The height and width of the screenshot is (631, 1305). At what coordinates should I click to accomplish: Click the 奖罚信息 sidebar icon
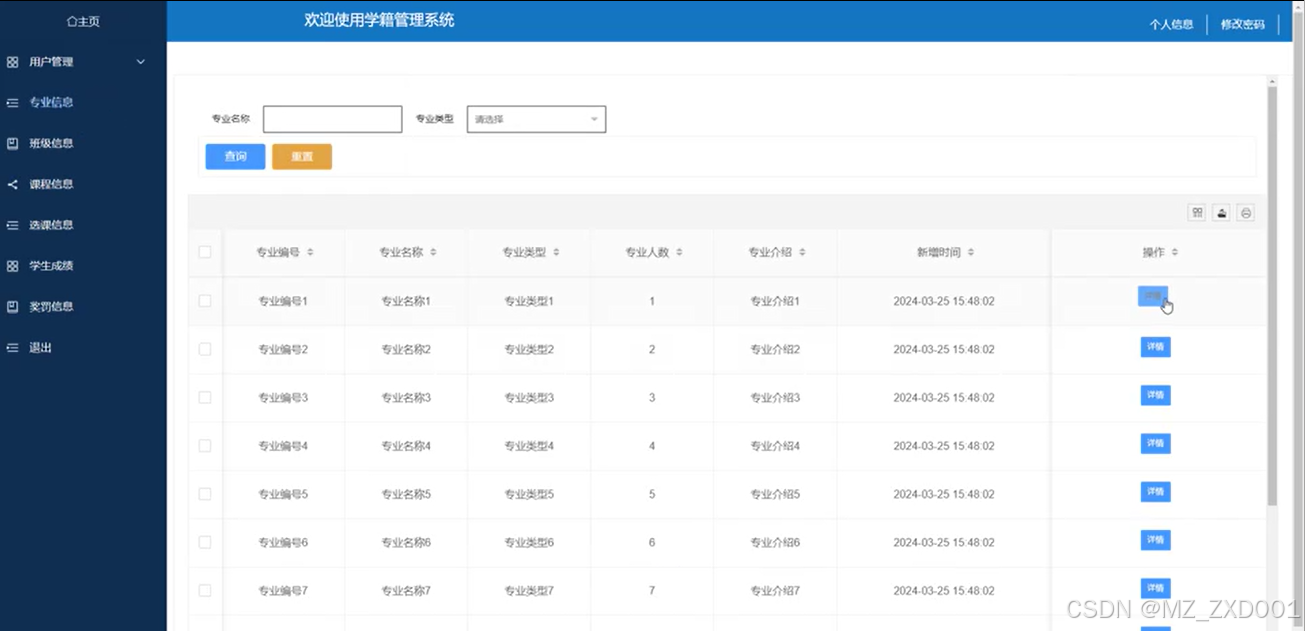[13, 307]
